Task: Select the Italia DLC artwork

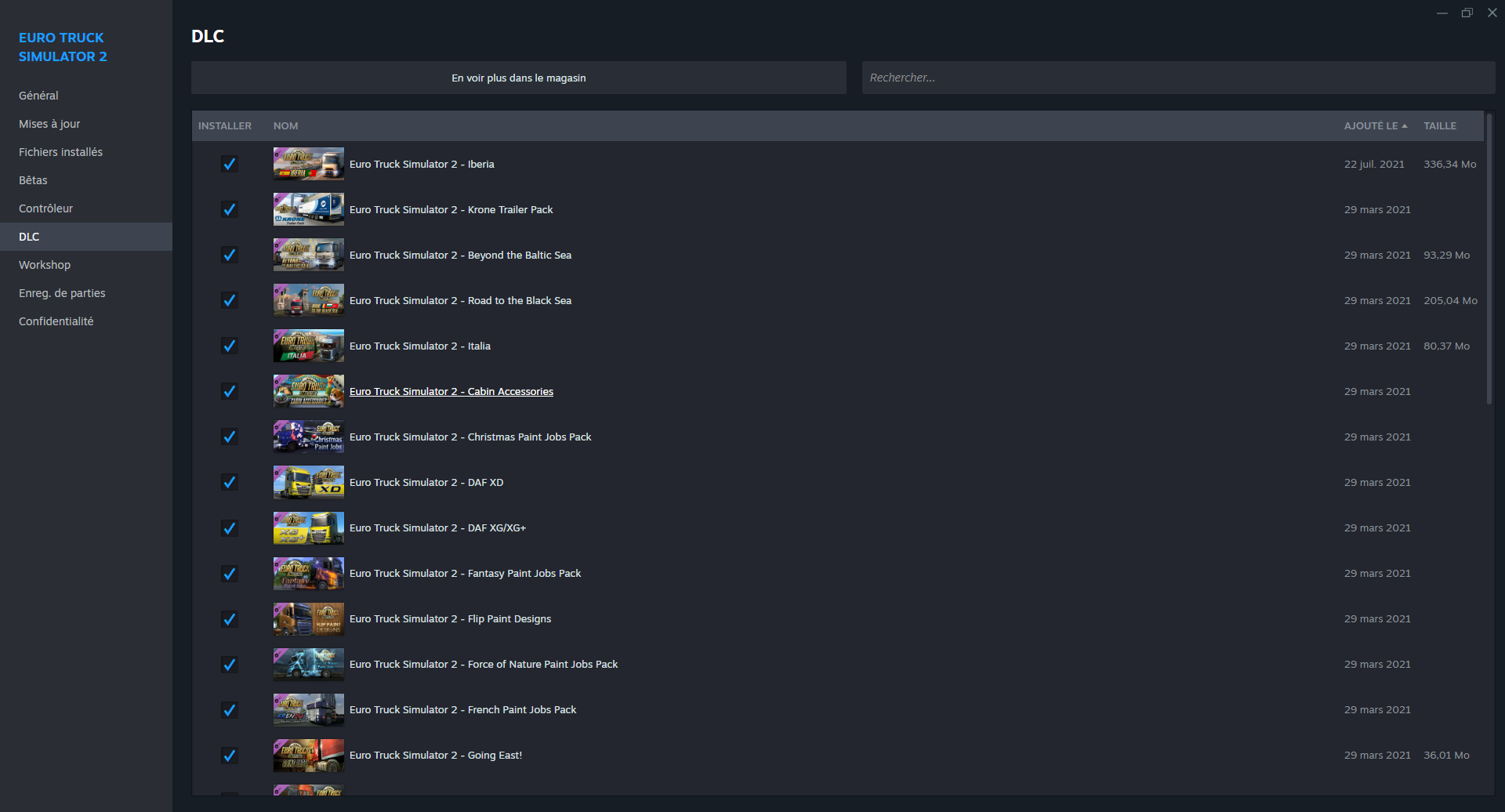Action: [308, 346]
